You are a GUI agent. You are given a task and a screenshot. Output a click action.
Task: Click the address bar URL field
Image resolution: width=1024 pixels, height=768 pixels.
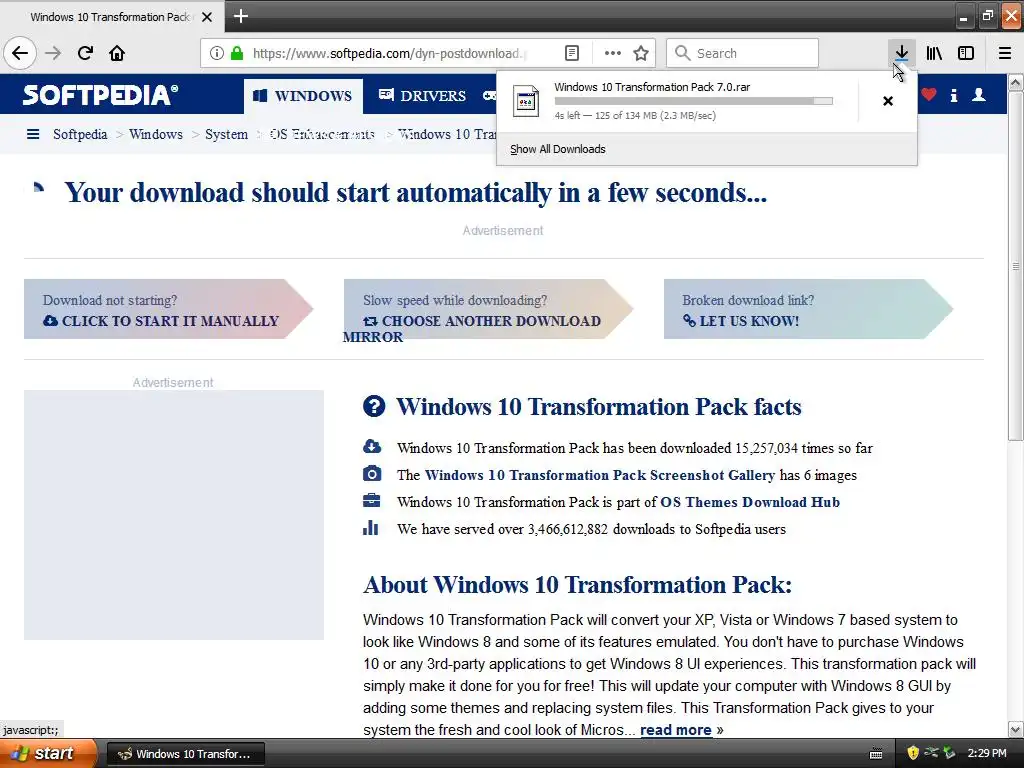point(389,53)
